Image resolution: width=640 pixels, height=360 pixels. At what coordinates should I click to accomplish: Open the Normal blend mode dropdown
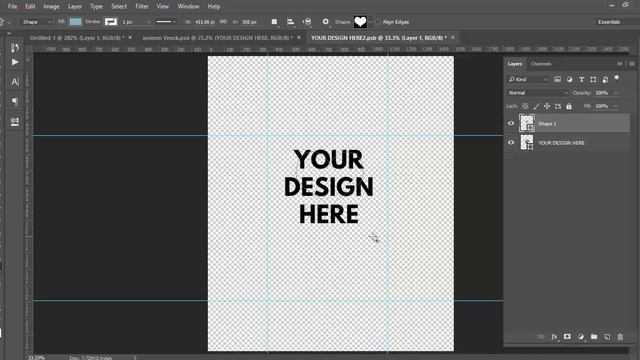coord(538,93)
